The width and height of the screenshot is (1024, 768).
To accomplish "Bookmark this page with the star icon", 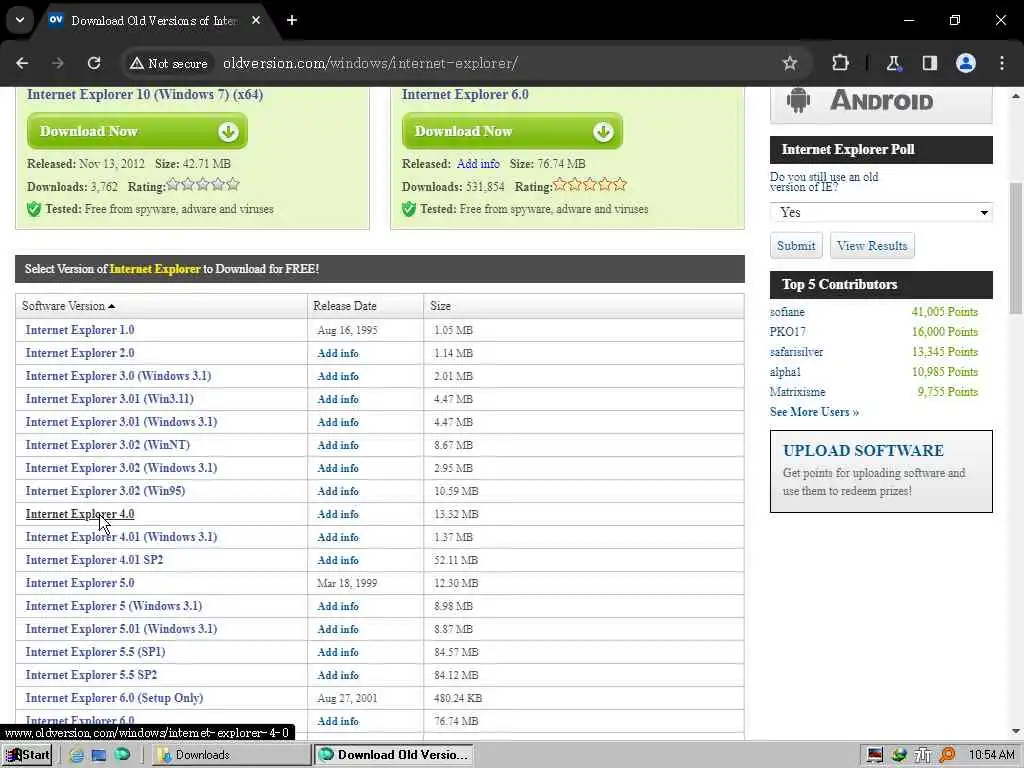I will 790,63.
